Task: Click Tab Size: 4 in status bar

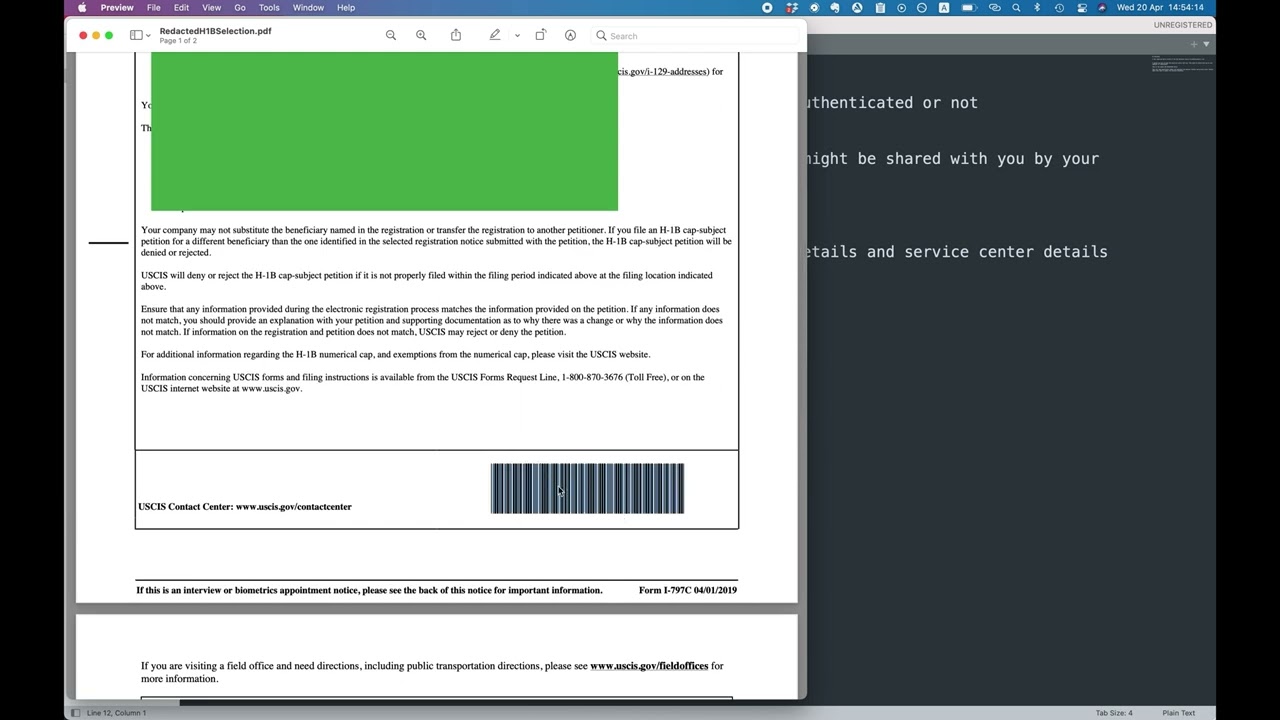Action: coord(1114,713)
